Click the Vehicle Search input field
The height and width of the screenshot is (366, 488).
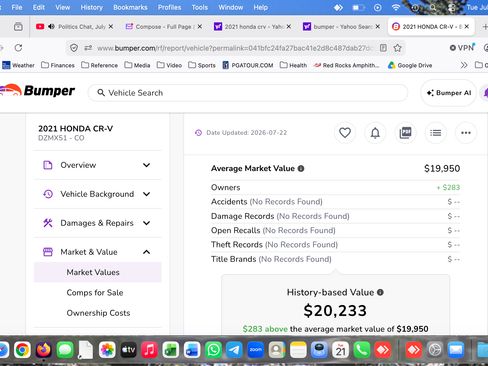(248, 93)
